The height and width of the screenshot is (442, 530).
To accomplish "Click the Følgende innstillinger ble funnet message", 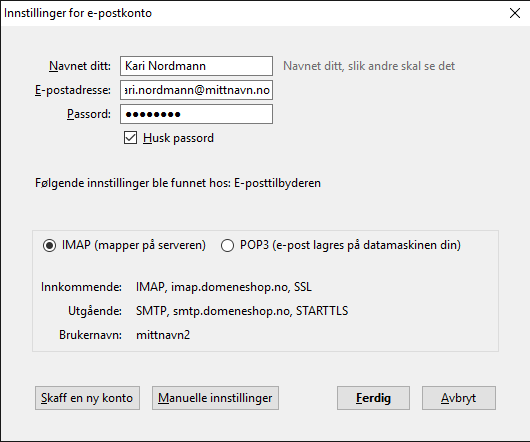I will (178, 183).
